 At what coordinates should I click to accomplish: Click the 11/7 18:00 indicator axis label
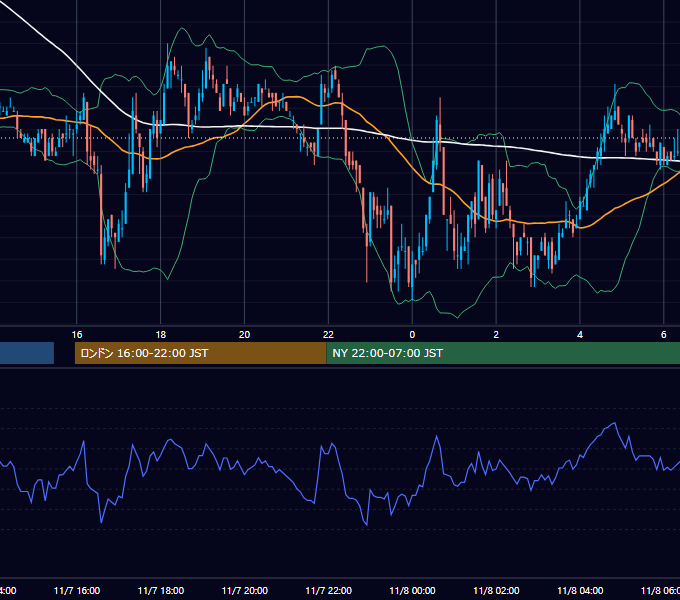[160, 590]
